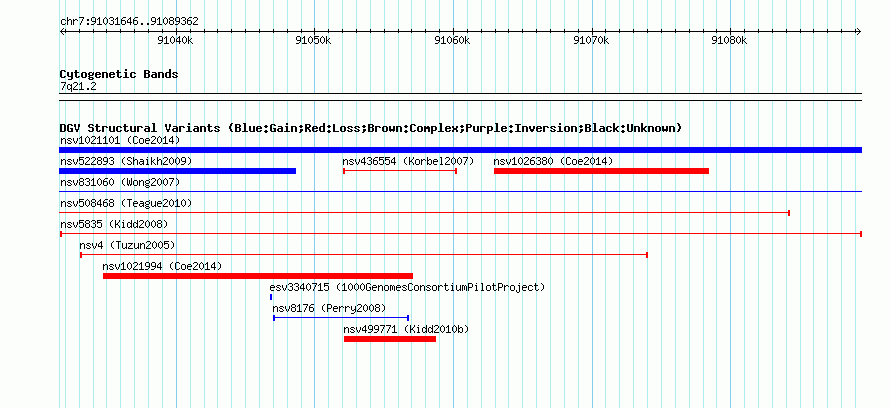Click the ruler's left arrowhead
This screenshot has width=890, height=408.
click(x=62, y=31)
